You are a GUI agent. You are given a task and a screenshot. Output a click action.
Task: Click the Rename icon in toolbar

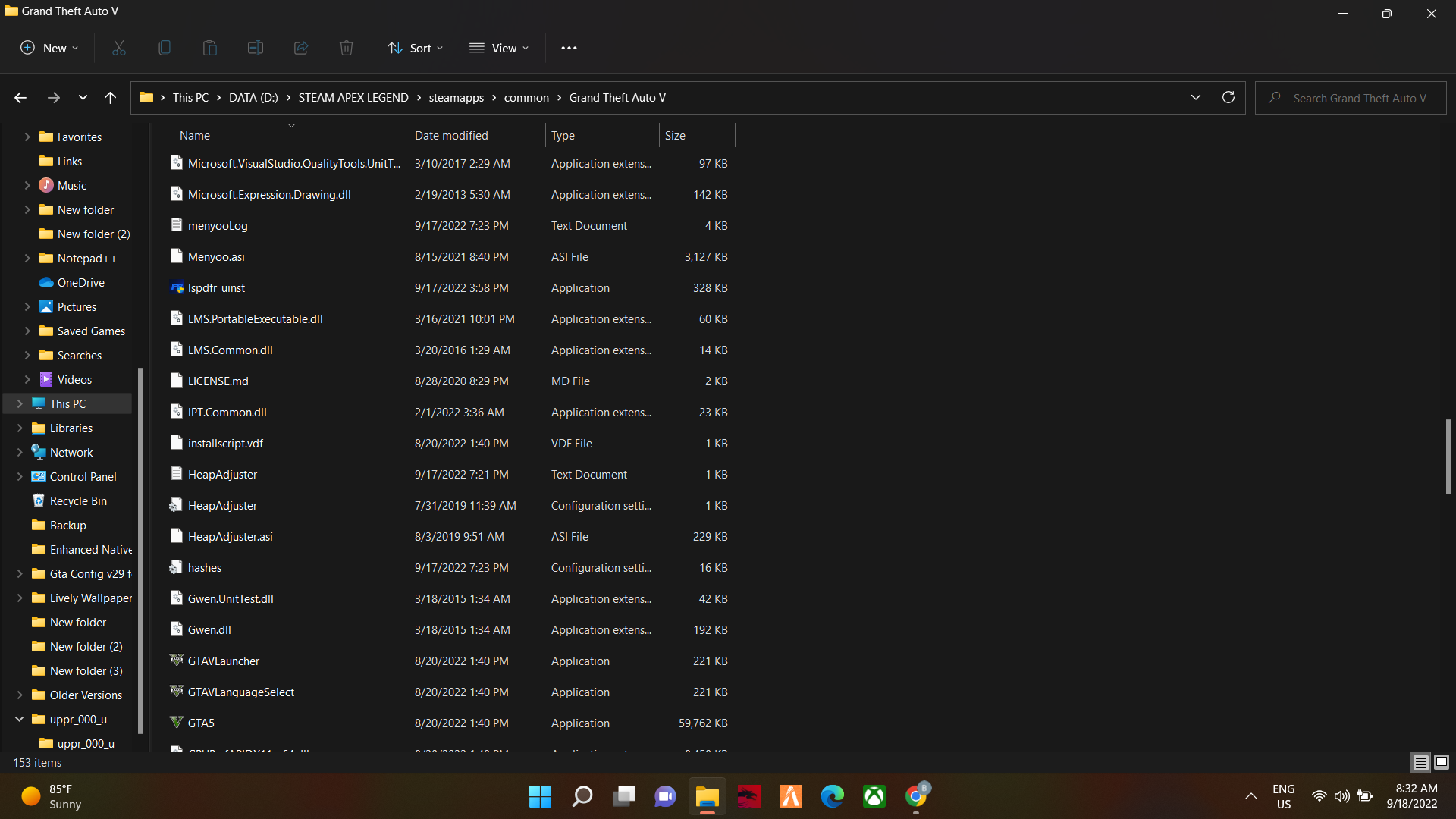(x=256, y=48)
